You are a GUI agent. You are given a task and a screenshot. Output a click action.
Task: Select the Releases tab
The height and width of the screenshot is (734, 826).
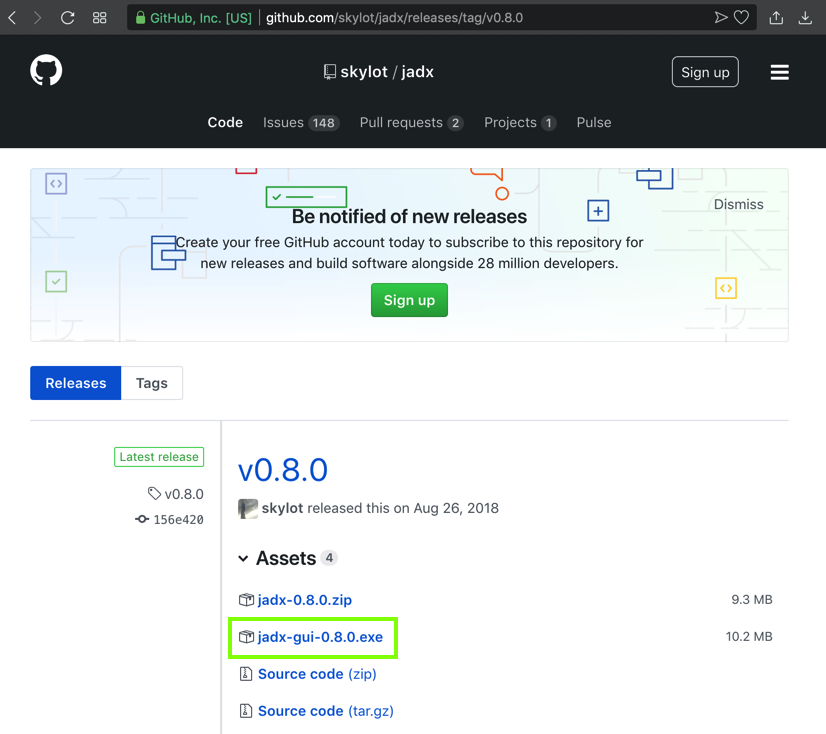point(76,383)
